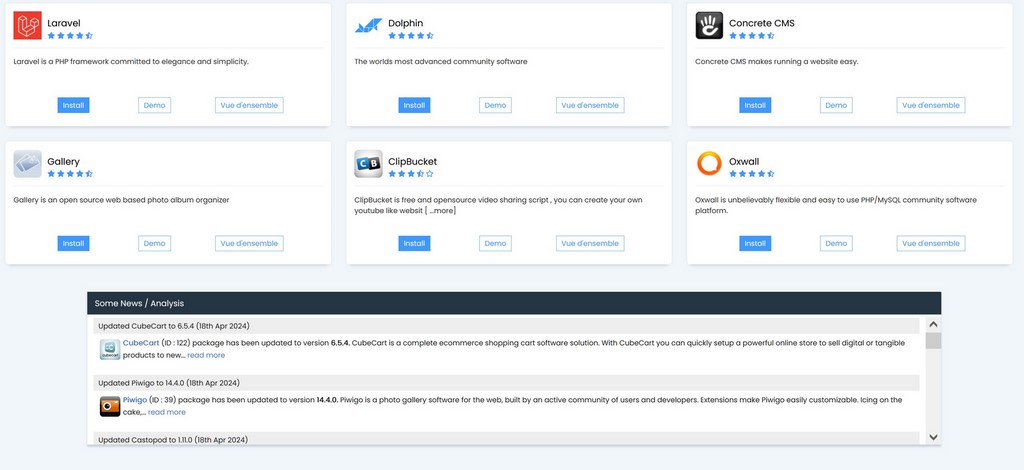Click the CubeCart icon in news
Screen dimensions: 1024x470
pyautogui.click(x=109, y=349)
